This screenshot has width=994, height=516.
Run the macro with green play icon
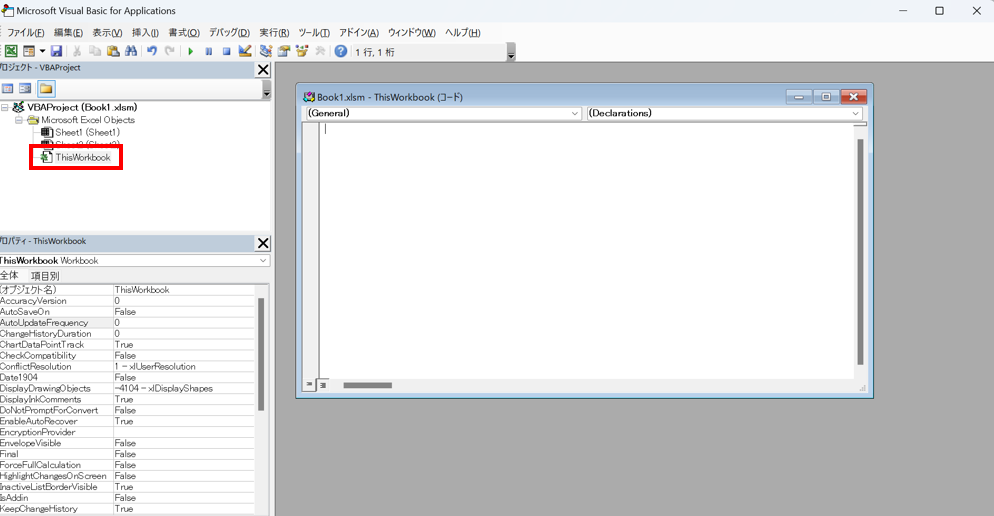click(x=190, y=51)
